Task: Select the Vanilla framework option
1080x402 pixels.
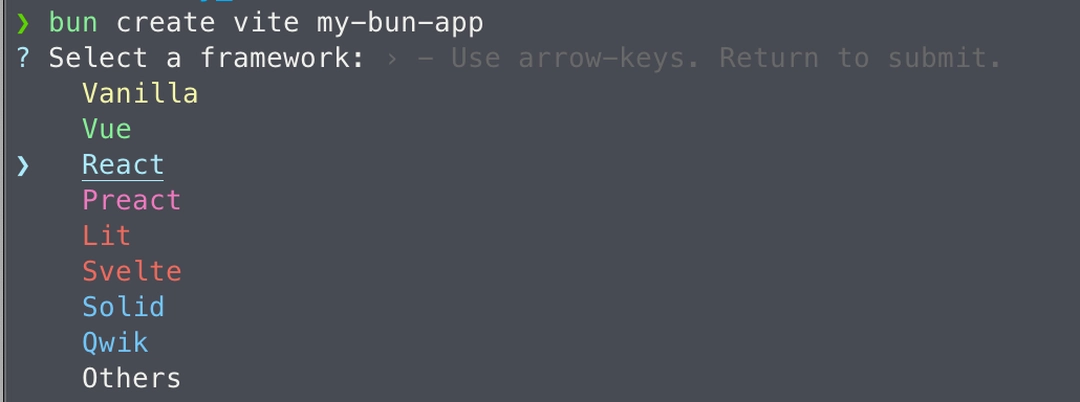Action: click(140, 94)
